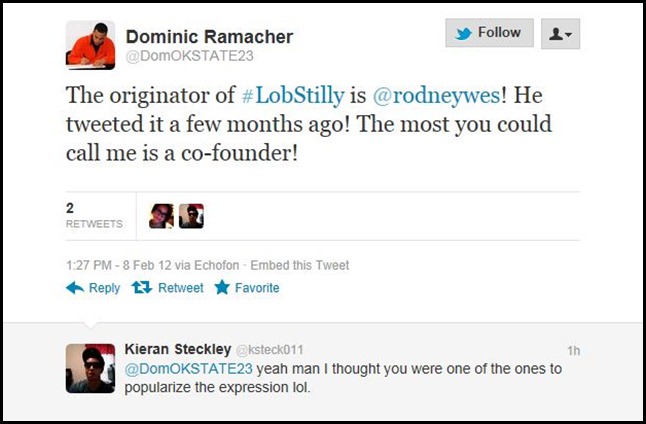Click Dominic Ramacher's profile avatar
This screenshot has width=646, height=424.
click(x=90, y=46)
